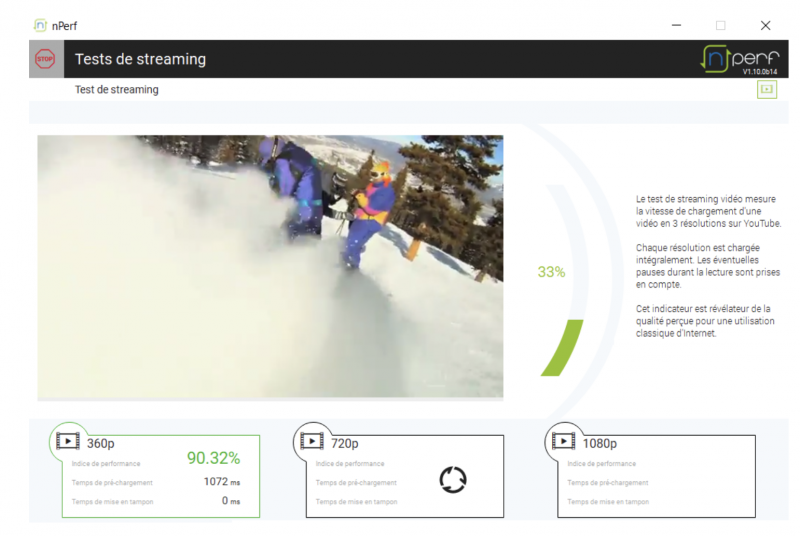Click the 90.32% performance score
800x536 pixels.
(213, 458)
